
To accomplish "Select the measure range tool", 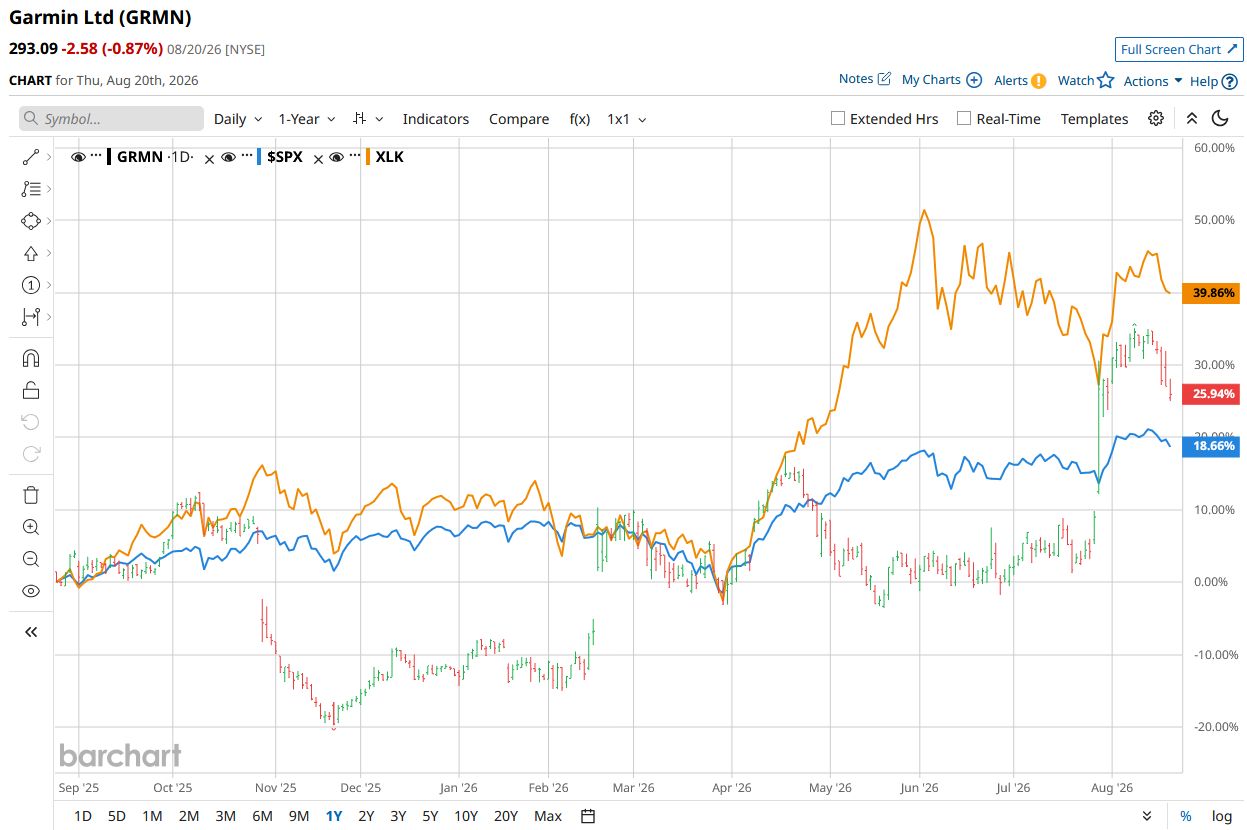I will click(x=30, y=317).
